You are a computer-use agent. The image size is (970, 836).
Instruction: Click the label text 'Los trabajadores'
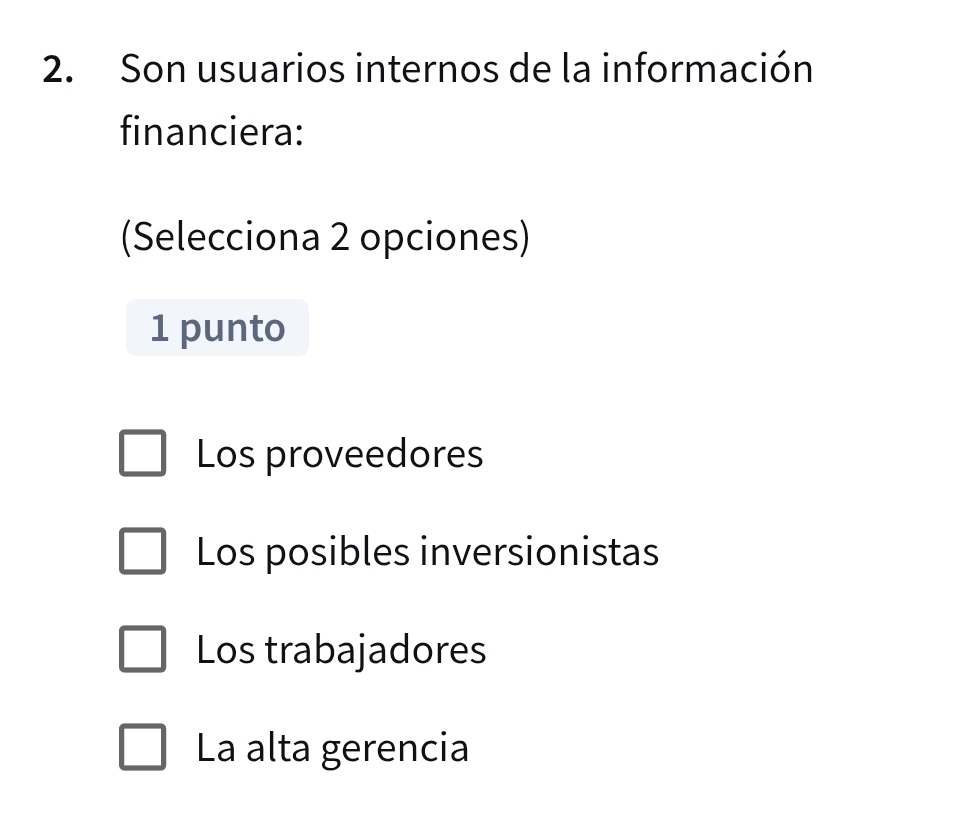point(342,649)
